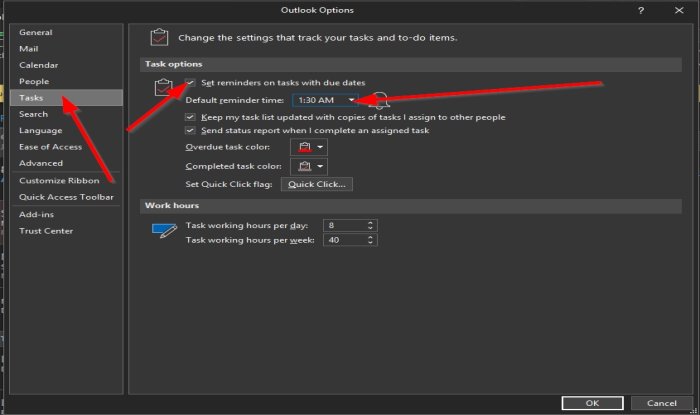Open the Add-ins category
This screenshot has height=415, width=700.
click(x=37, y=215)
